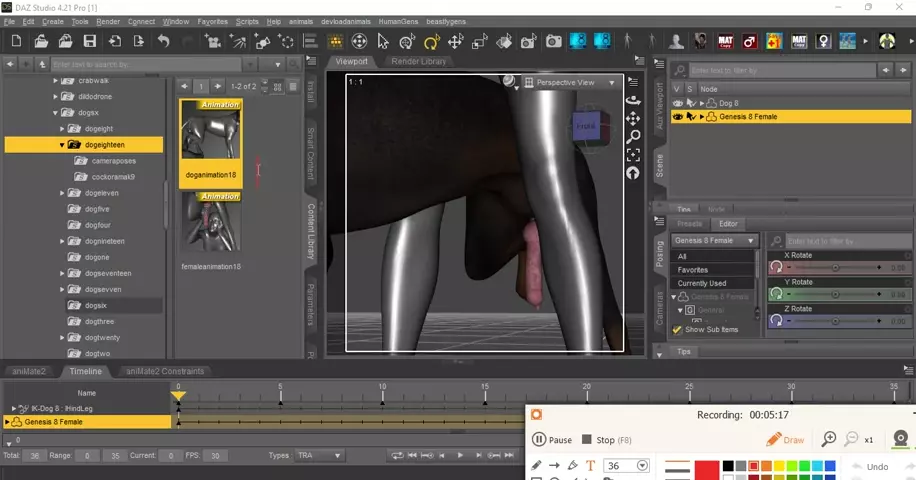The width and height of the screenshot is (916, 480).
Task: Click the New file icon in toolbar
Action: click(x=16, y=42)
